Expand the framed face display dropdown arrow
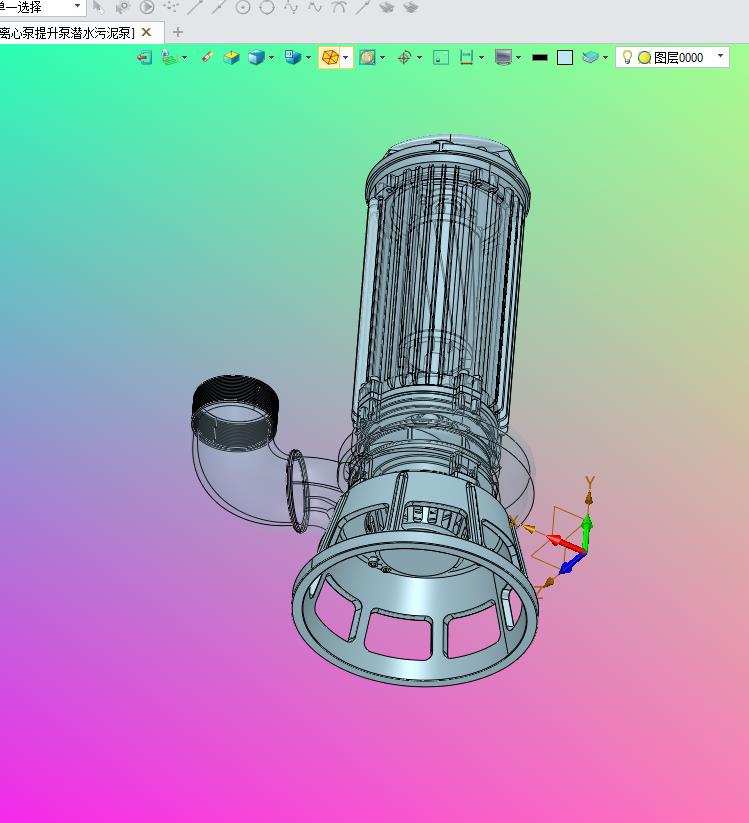The height and width of the screenshot is (823, 749). pos(382,57)
